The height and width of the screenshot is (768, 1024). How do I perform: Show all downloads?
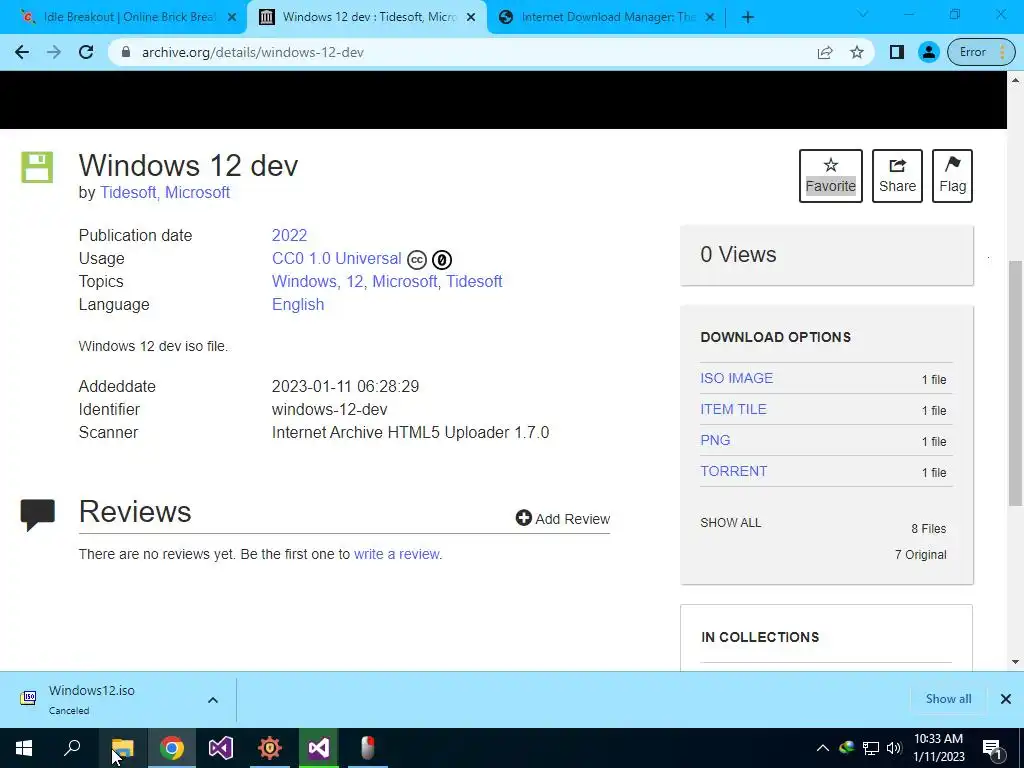pos(948,699)
